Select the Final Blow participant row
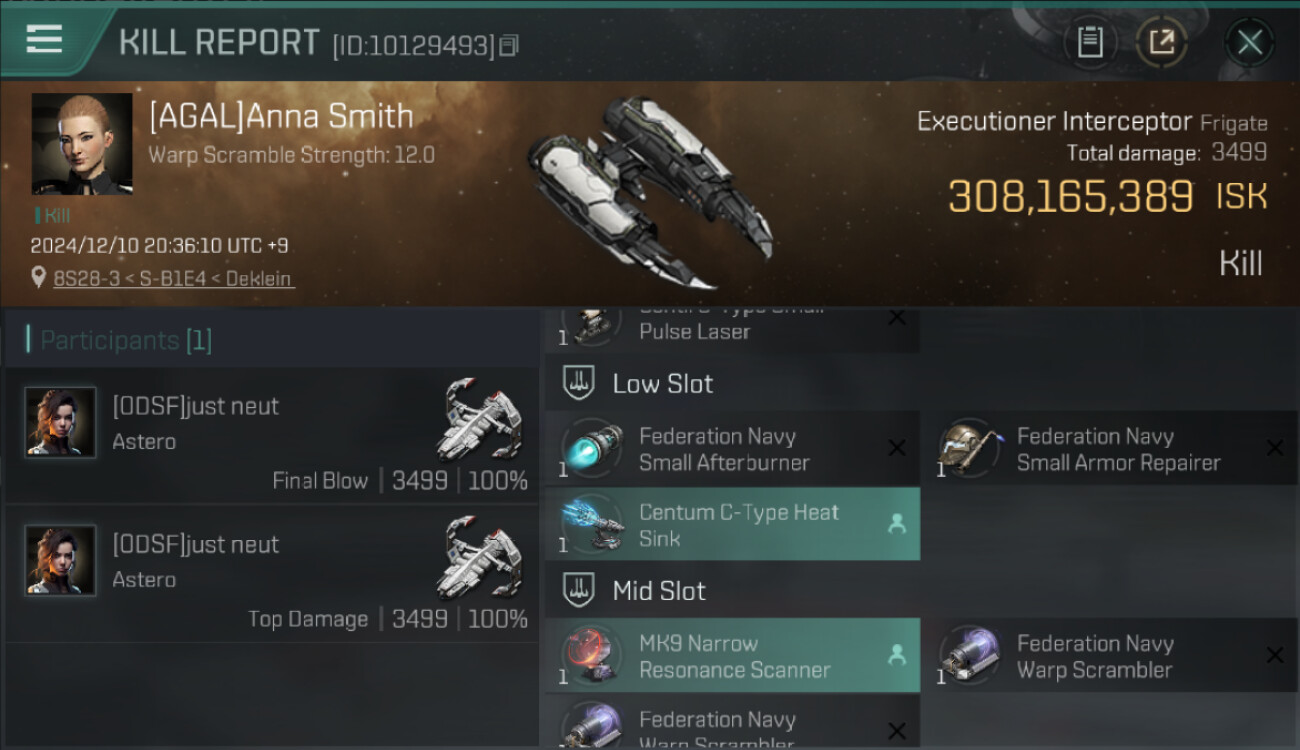This screenshot has height=750, width=1300. coord(272,436)
